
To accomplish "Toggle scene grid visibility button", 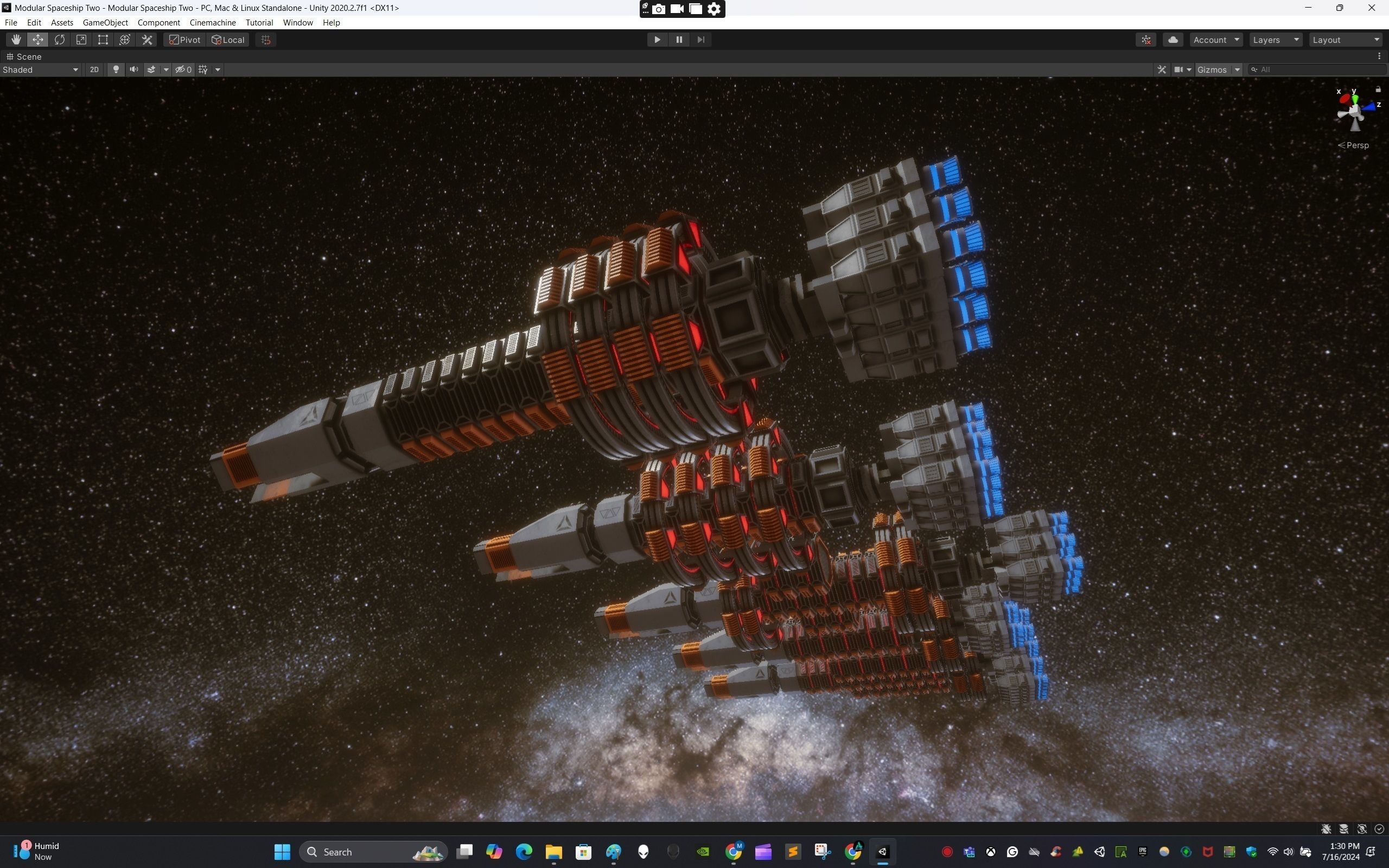I will [203, 69].
